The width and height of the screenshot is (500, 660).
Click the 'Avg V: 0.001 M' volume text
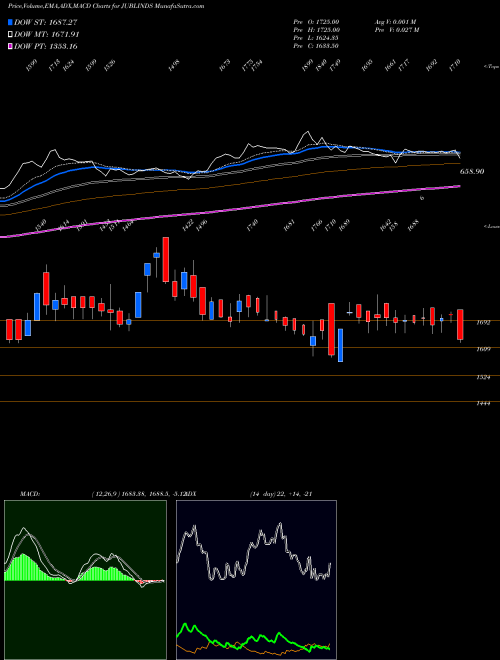click(x=396, y=21)
